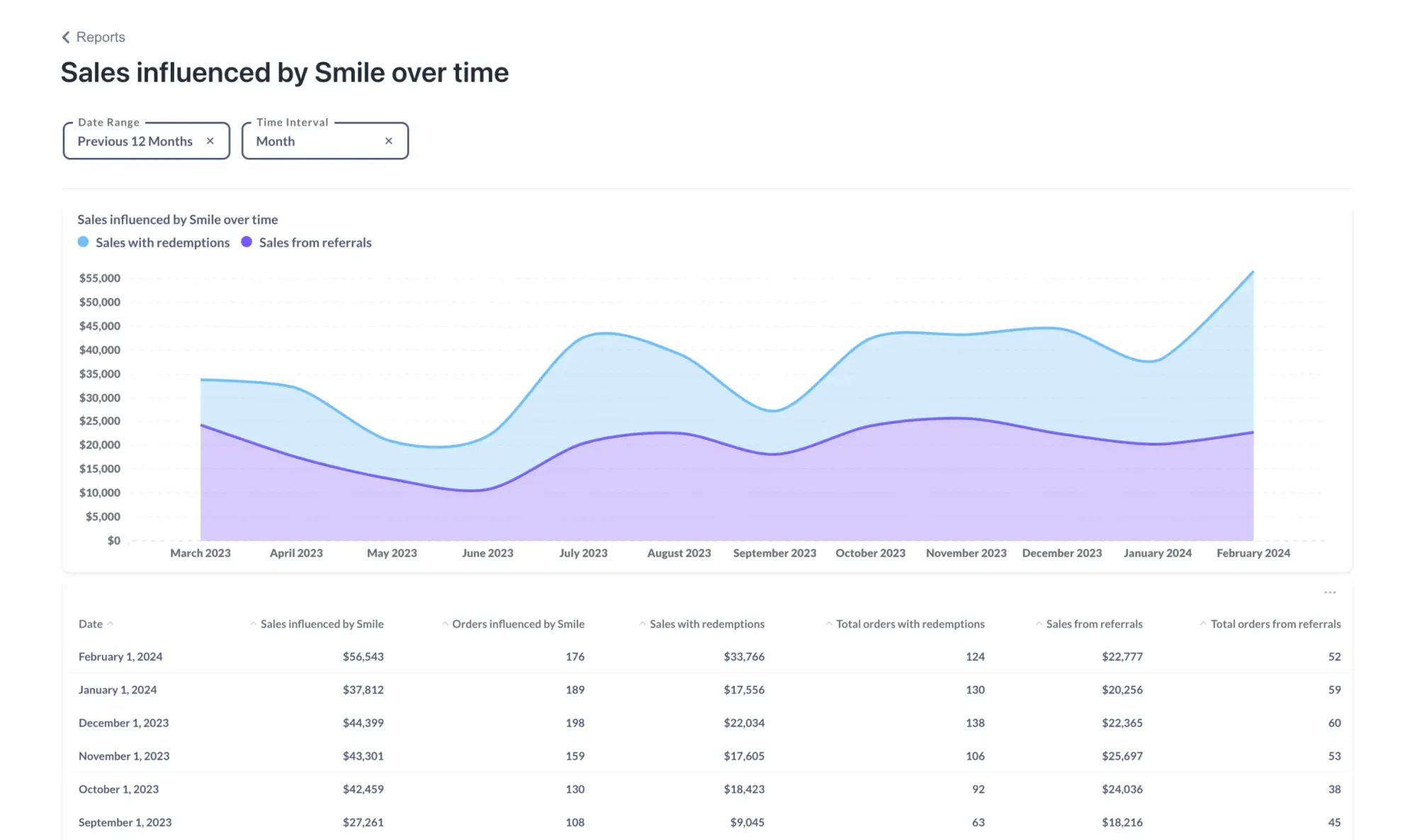Click the purple Sales from referrals legend dot
Image resolution: width=1417 pixels, height=840 pixels.
pyautogui.click(x=247, y=242)
